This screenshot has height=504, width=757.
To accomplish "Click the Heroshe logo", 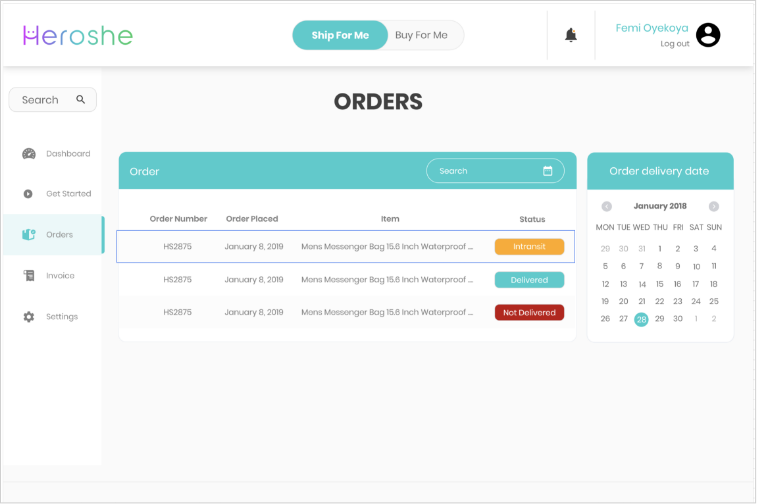I will pyautogui.click(x=78, y=36).
